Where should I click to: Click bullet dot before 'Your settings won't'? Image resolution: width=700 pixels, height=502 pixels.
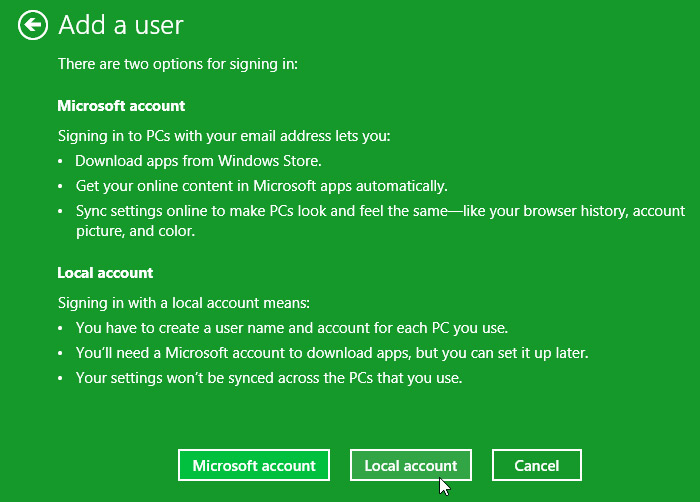click(x=62, y=379)
